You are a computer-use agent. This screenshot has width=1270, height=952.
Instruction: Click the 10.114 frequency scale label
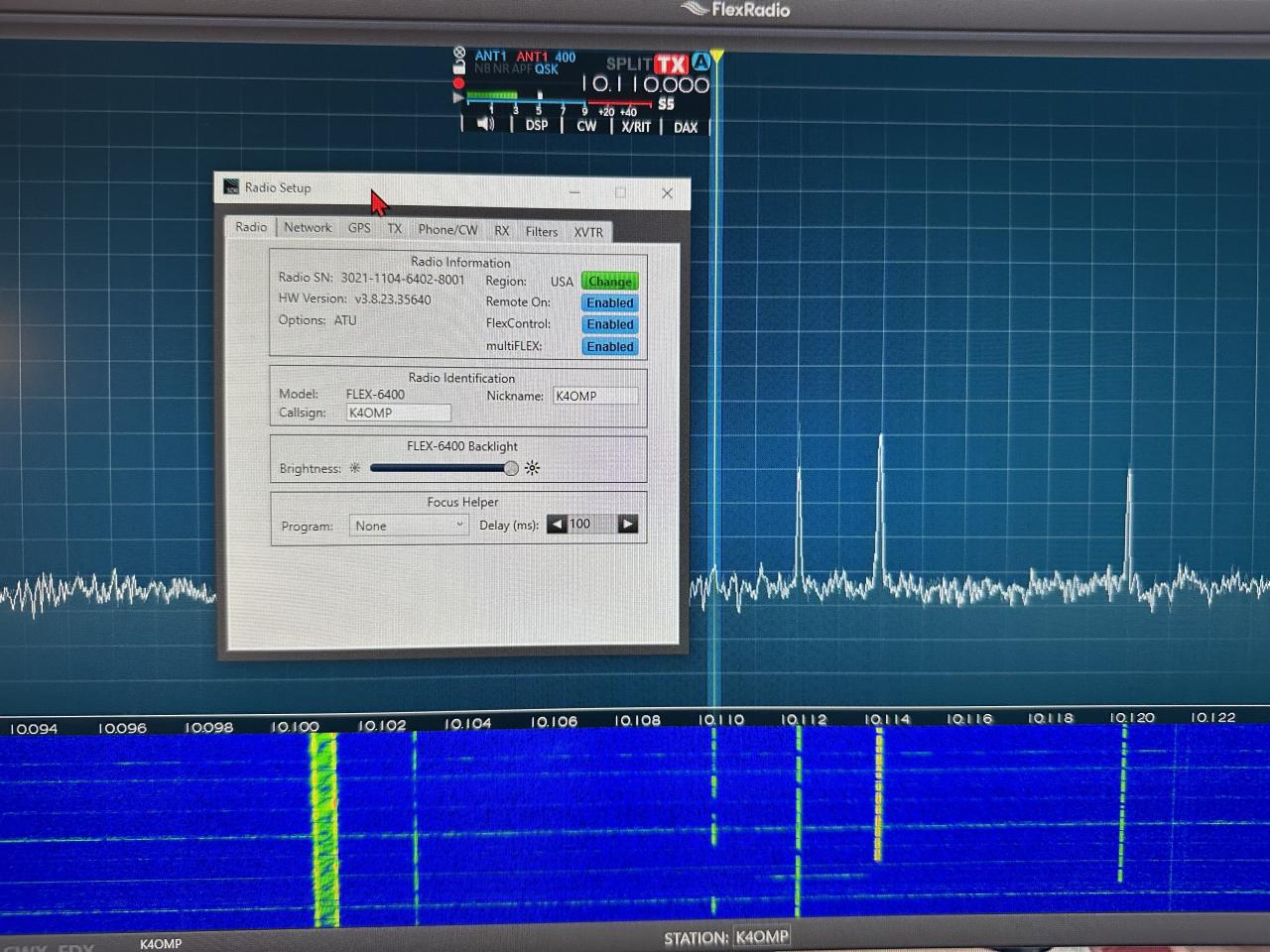tap(887, 719)
